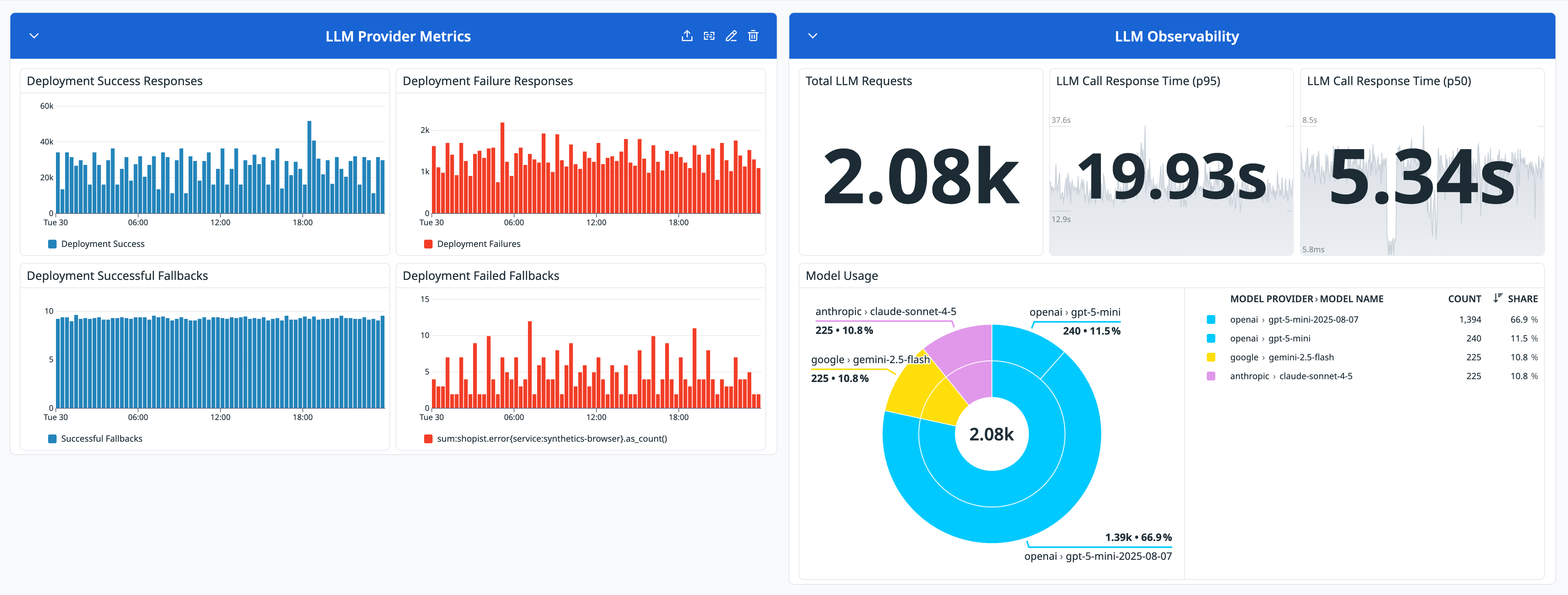Click blue swatch for openai gpt-5-mini table row

pyautogui.click(x=1211, y=338)
